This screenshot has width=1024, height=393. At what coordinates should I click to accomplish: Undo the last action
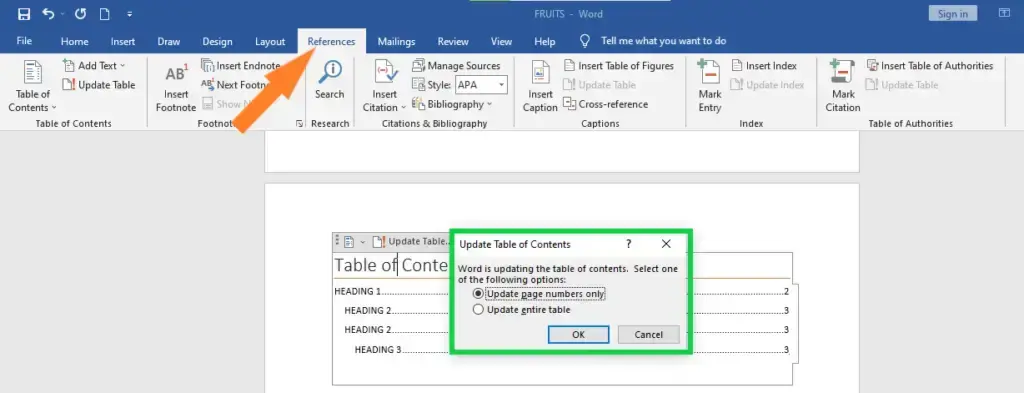tap(48, 14)
